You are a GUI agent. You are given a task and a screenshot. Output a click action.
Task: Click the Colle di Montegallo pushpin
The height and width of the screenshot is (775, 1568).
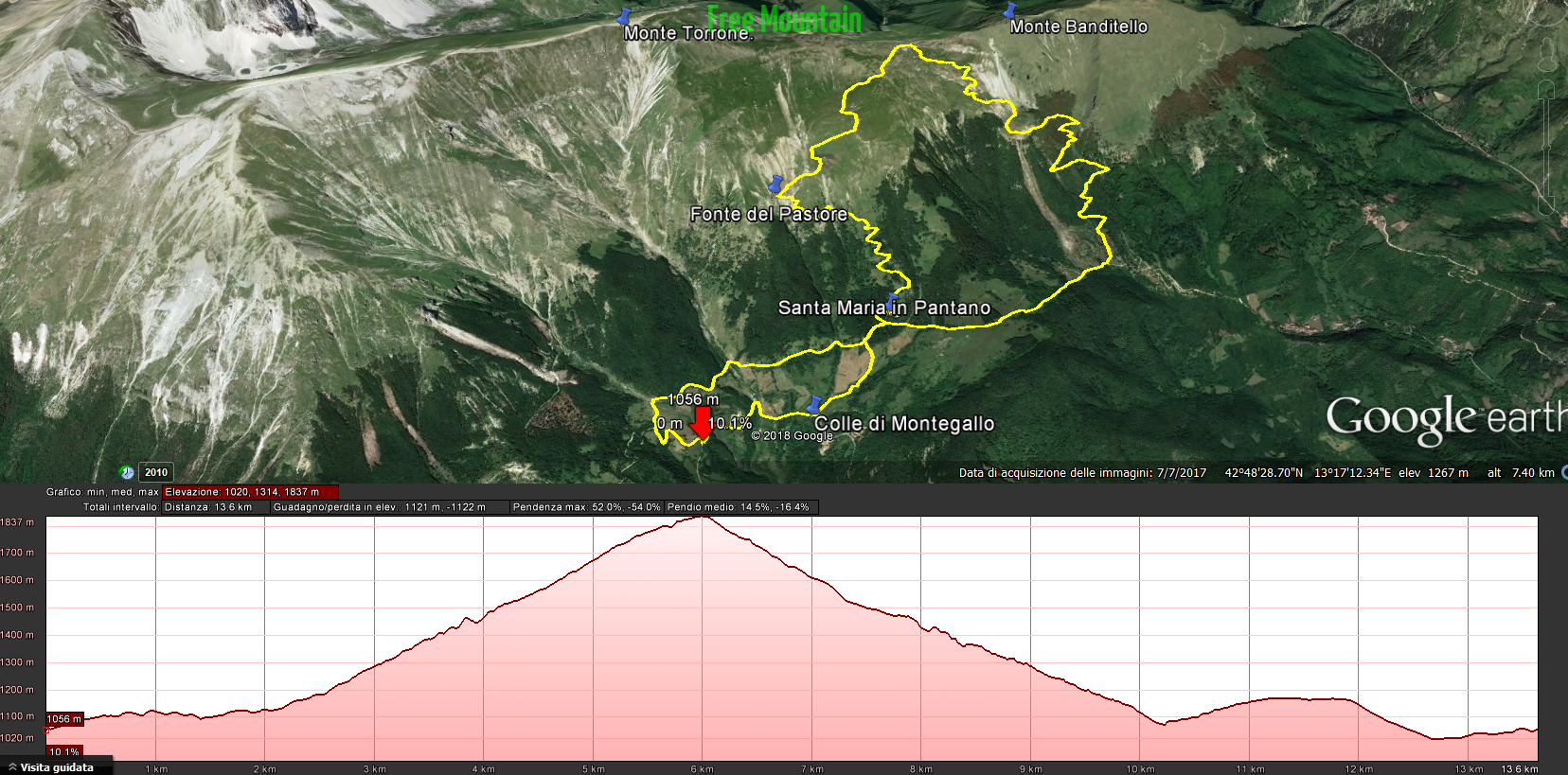point(813,405)
